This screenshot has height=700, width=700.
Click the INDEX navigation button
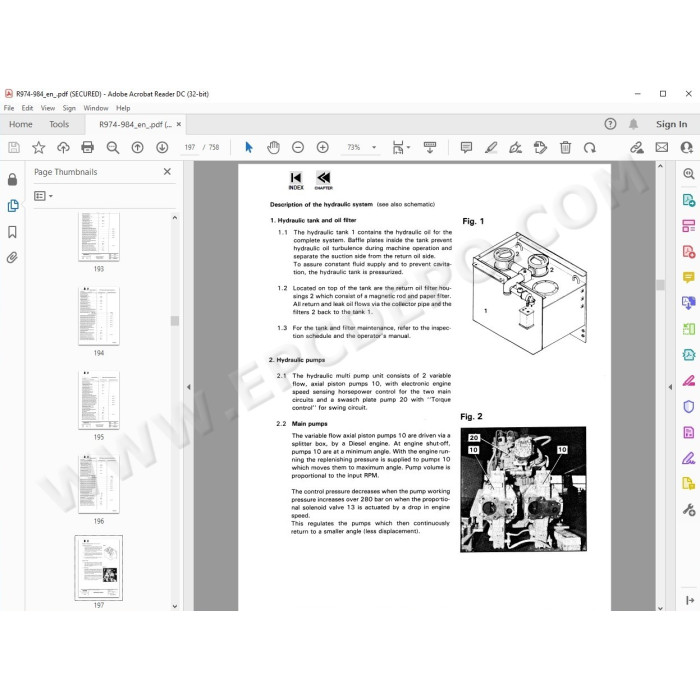296,180
